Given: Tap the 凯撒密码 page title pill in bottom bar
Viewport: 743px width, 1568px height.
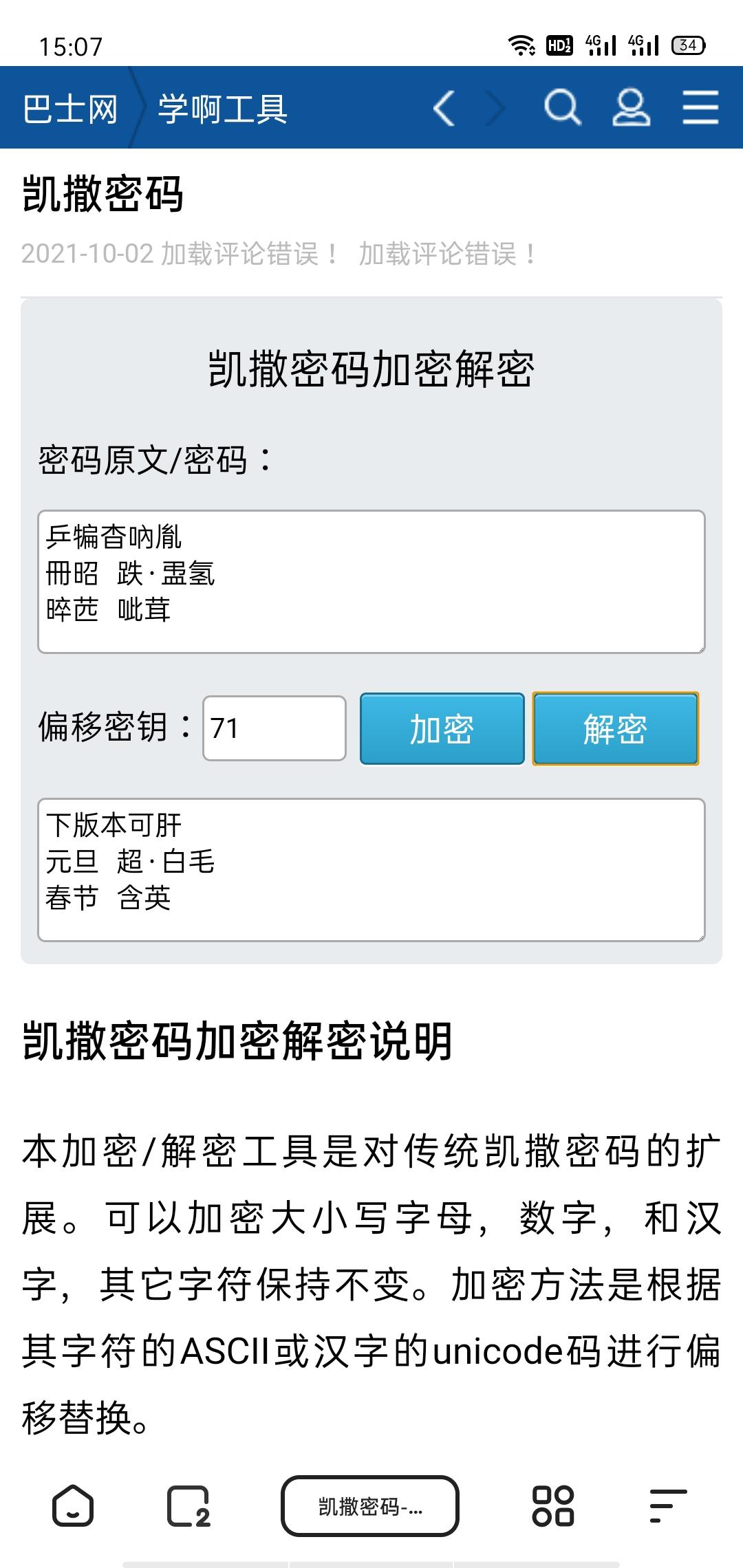Looking at the screenshot, I should coord(370,1506).
